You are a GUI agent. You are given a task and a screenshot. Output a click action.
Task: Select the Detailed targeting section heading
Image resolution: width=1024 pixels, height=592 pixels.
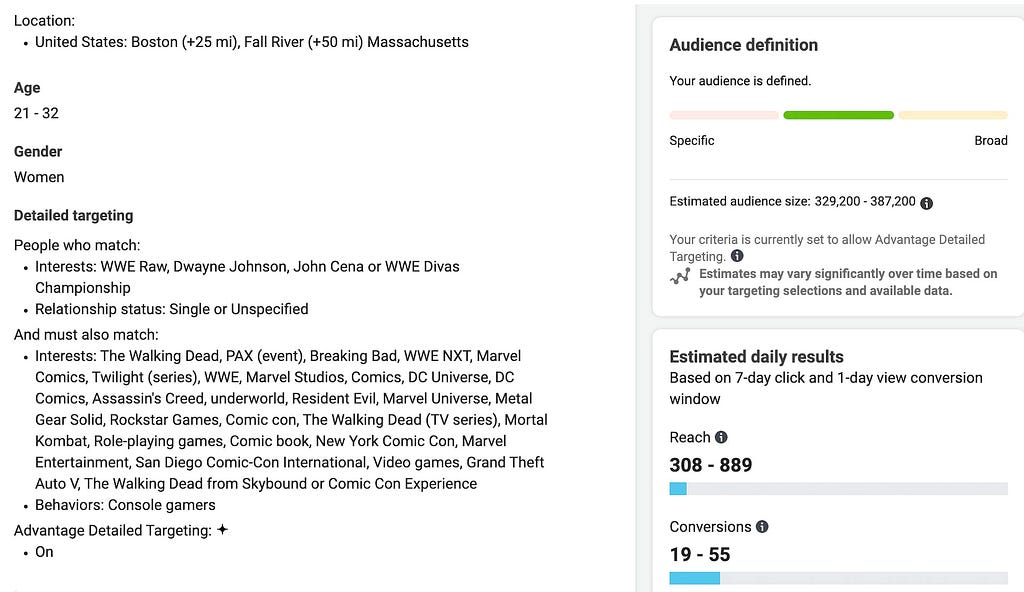(x=73, y=216)
